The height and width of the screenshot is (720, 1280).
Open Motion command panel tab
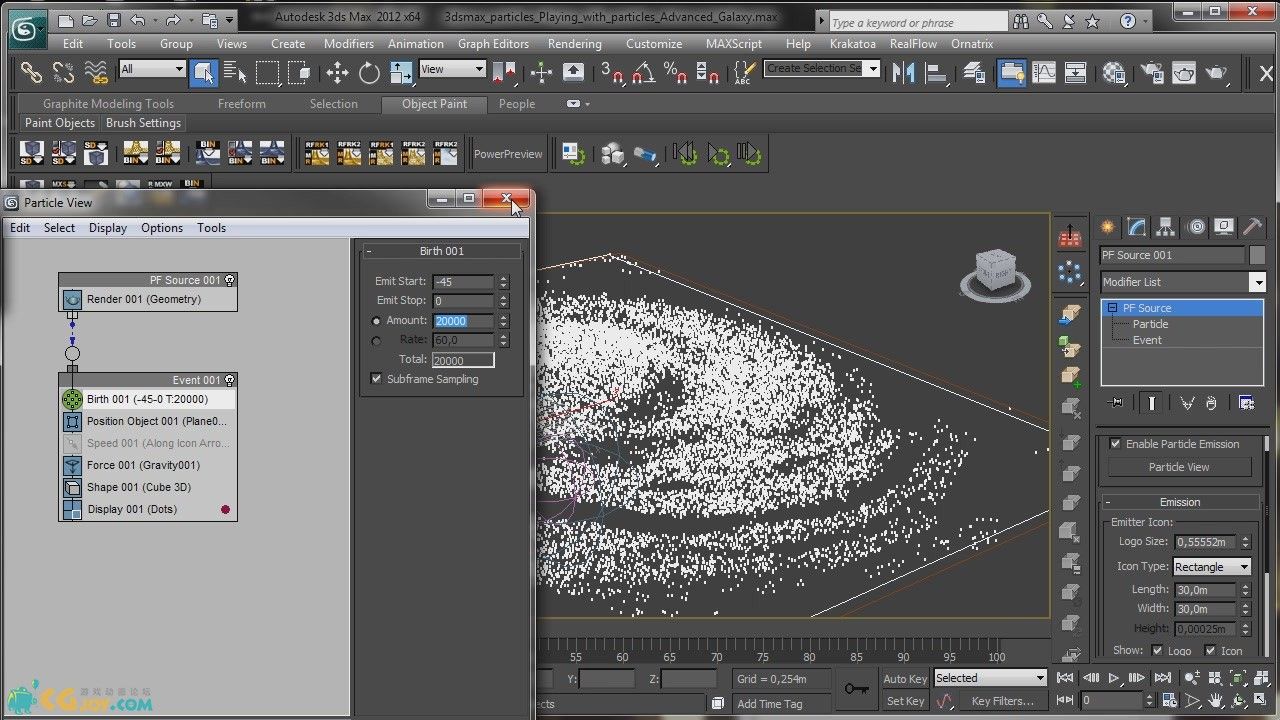point(1196,227)
